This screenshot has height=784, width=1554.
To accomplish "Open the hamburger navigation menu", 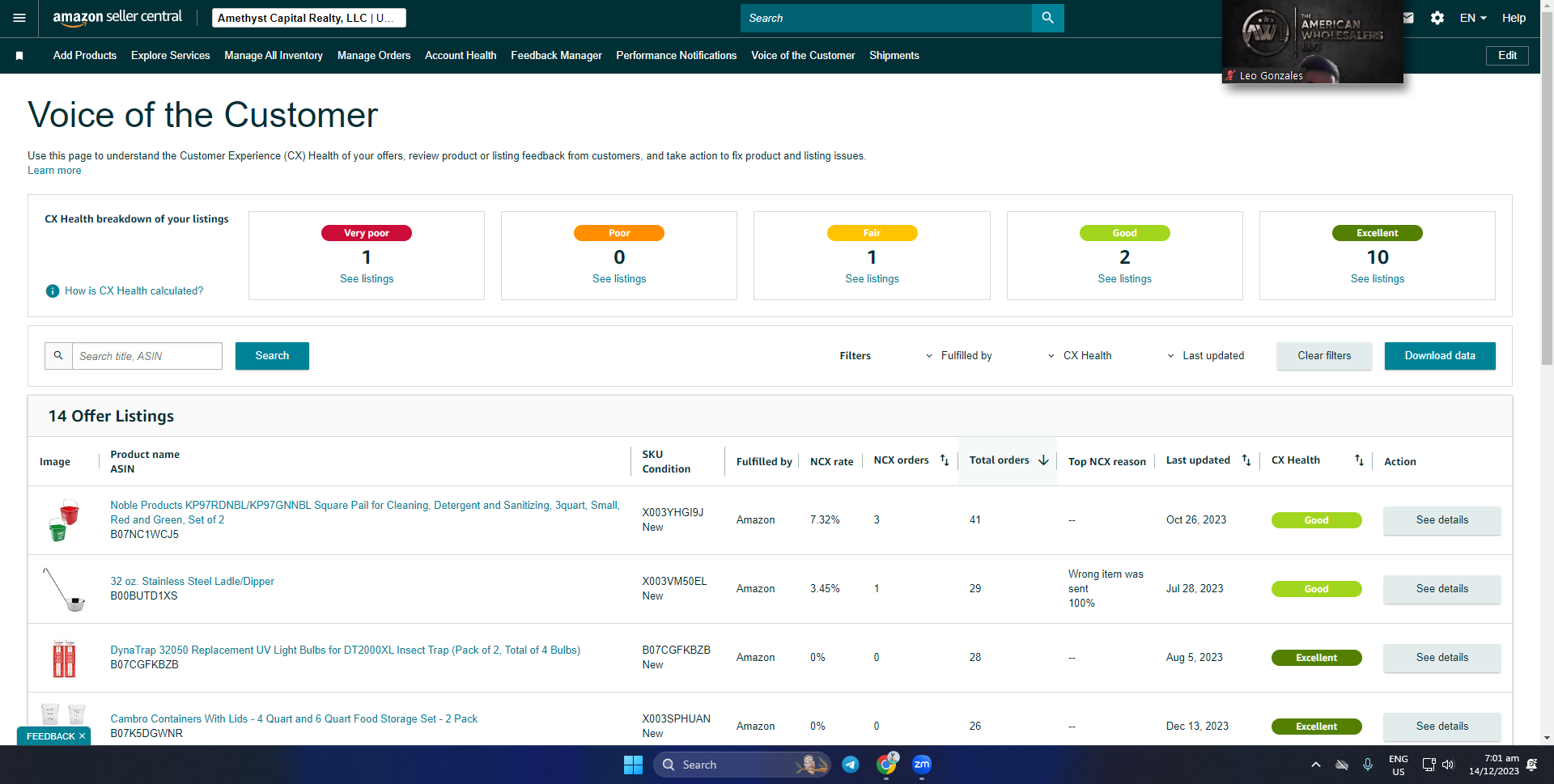I will 19,18.
